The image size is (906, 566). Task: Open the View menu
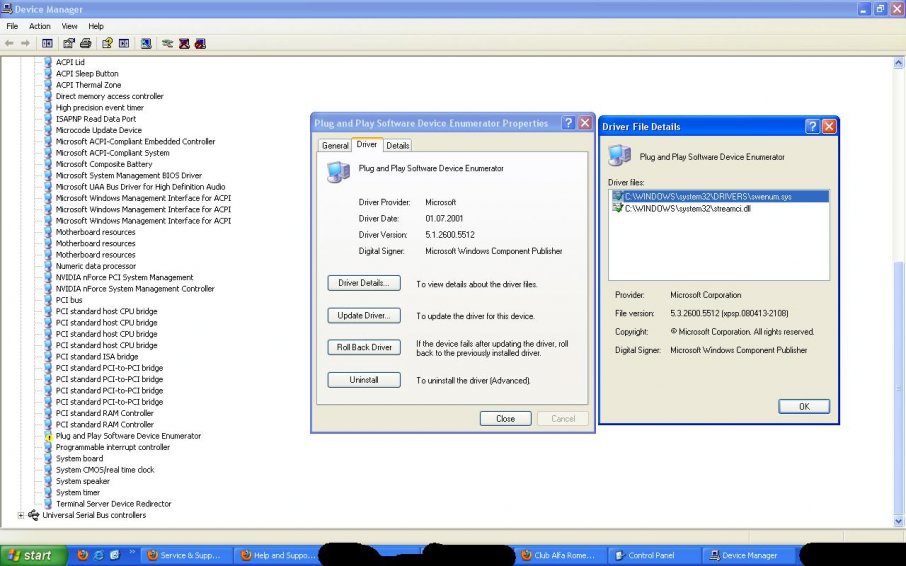click(69, 26)
